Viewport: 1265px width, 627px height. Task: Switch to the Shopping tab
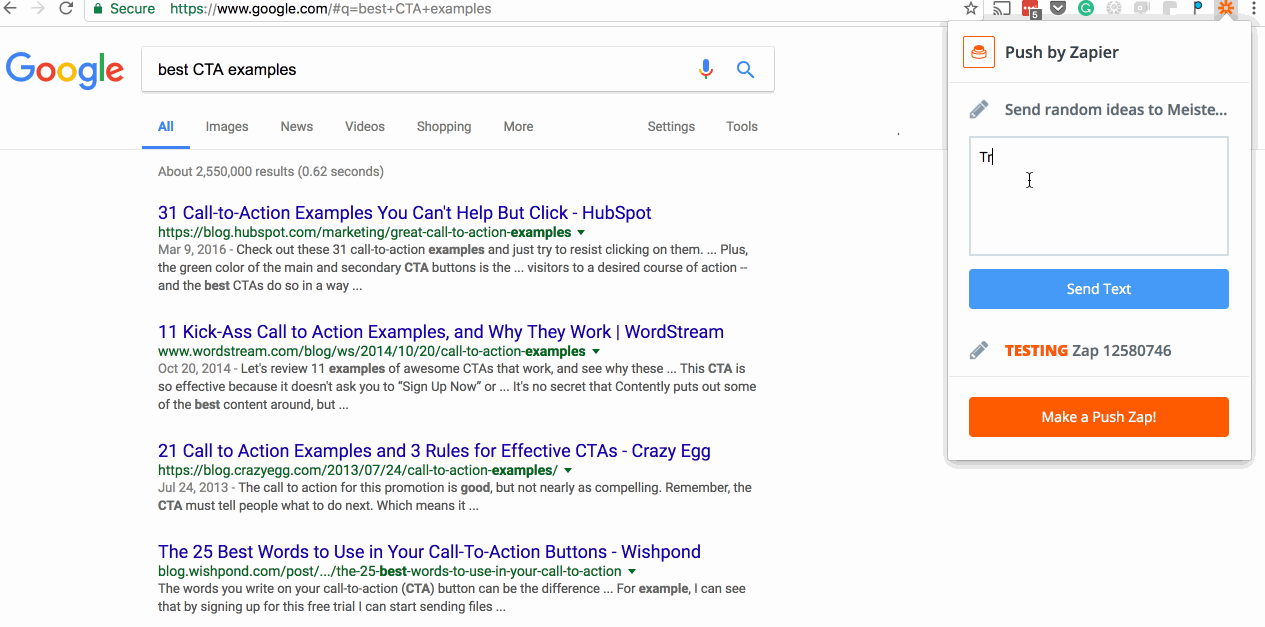(x=444, y=126)
